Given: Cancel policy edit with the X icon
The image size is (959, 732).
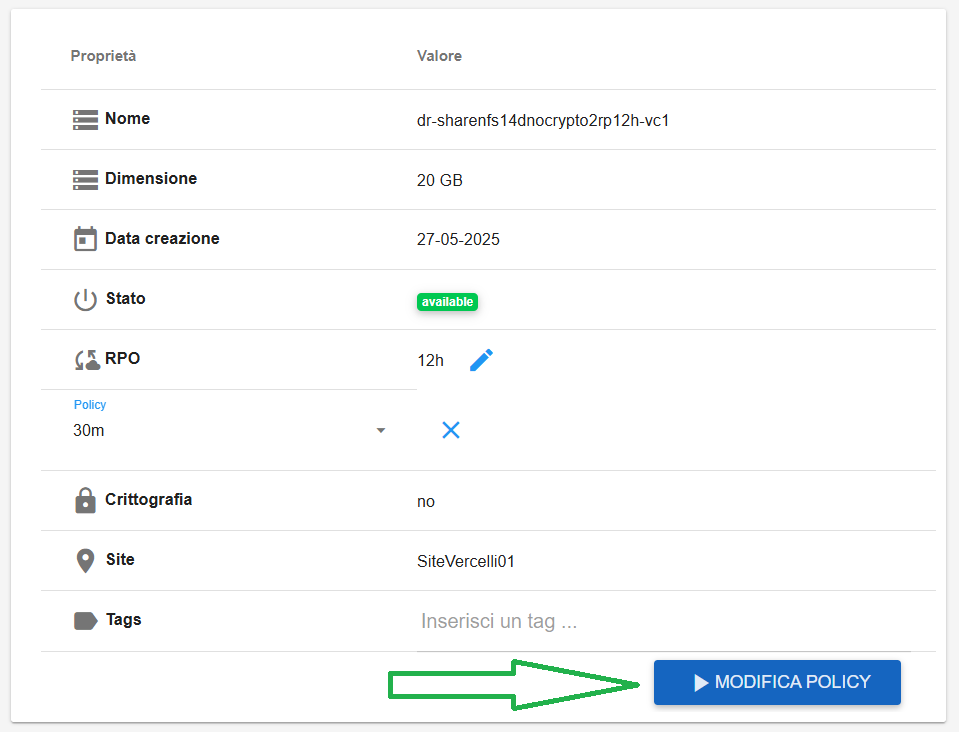Looking at the screenshot, I should (x=451, y=430).
